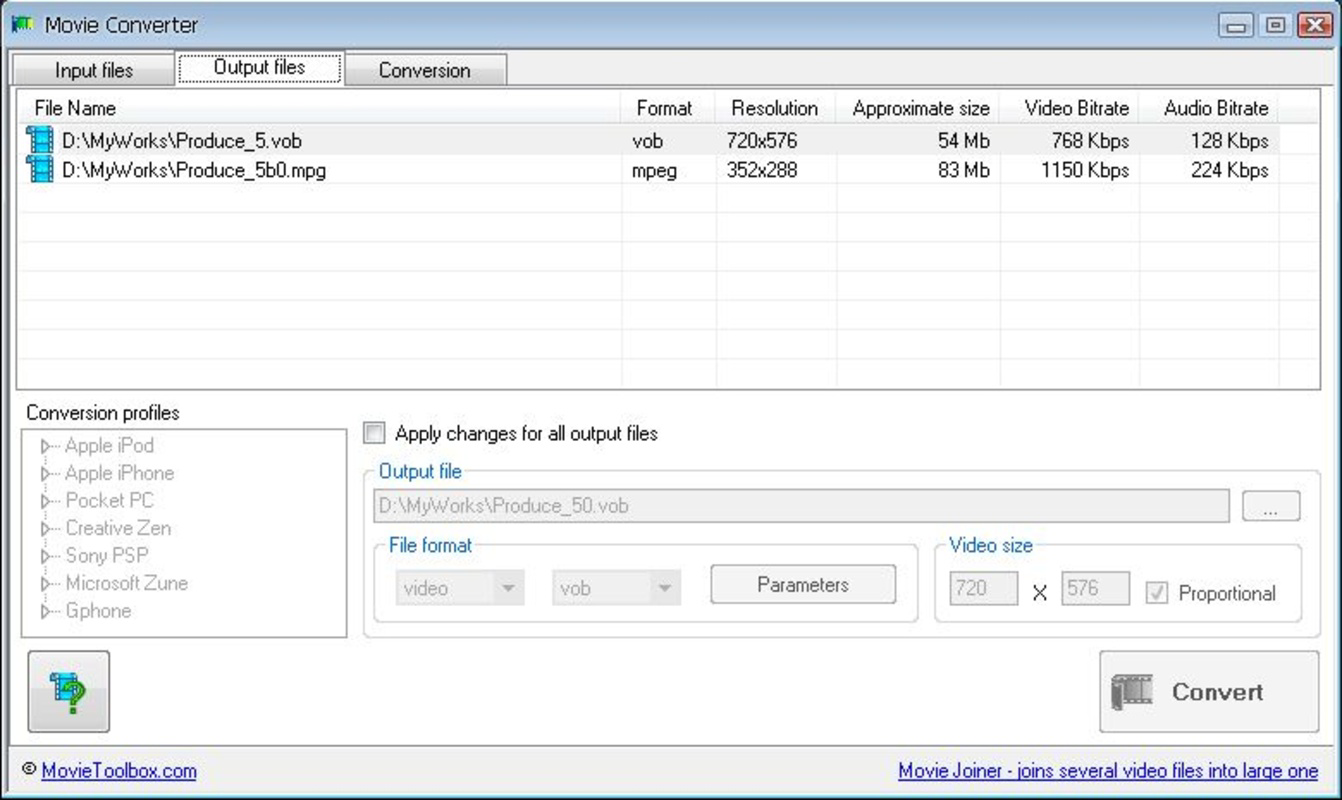
Task: Click the output file path field
Action: click(x=801, y=506)
